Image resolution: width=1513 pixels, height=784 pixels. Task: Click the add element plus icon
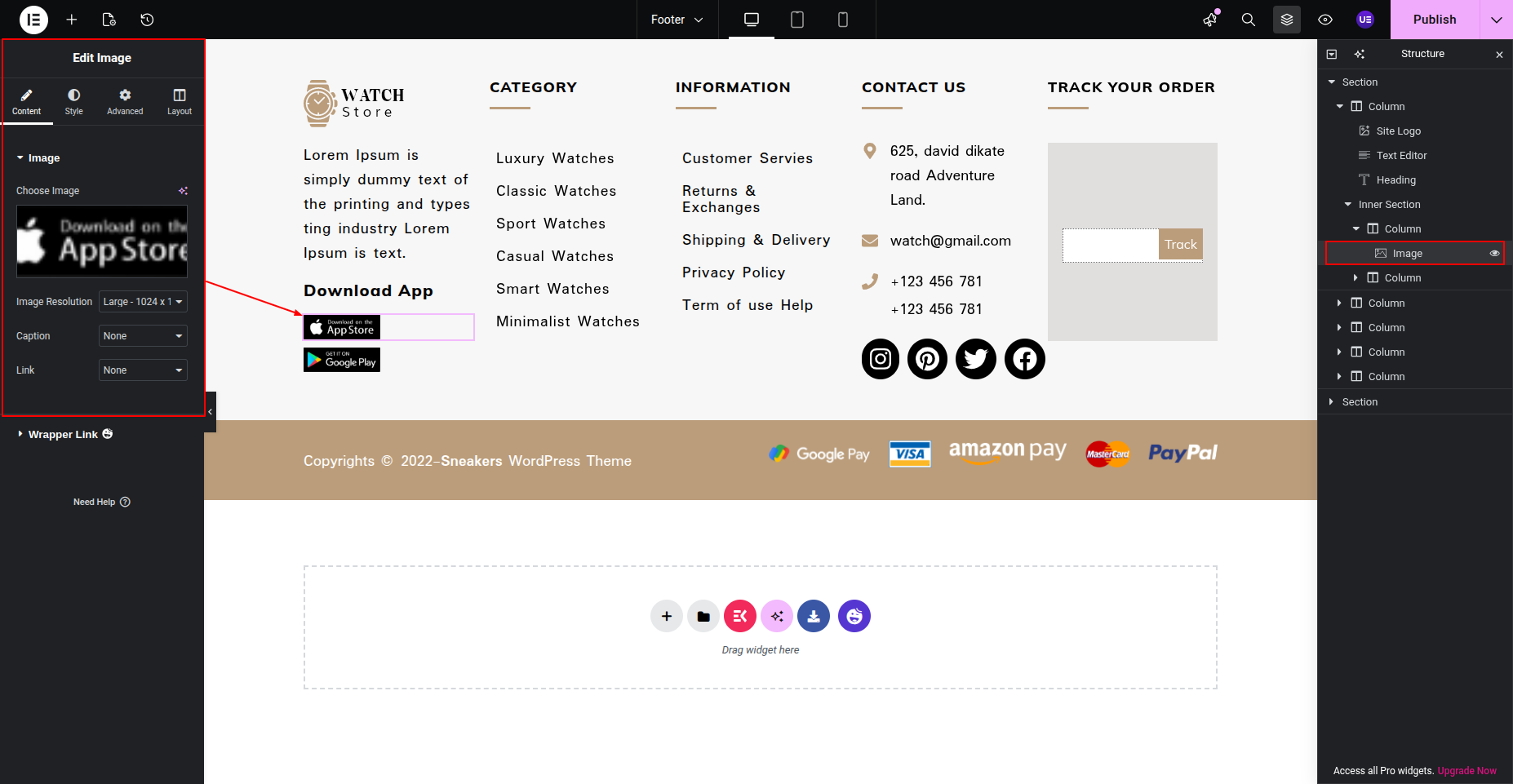click(72, 20)
